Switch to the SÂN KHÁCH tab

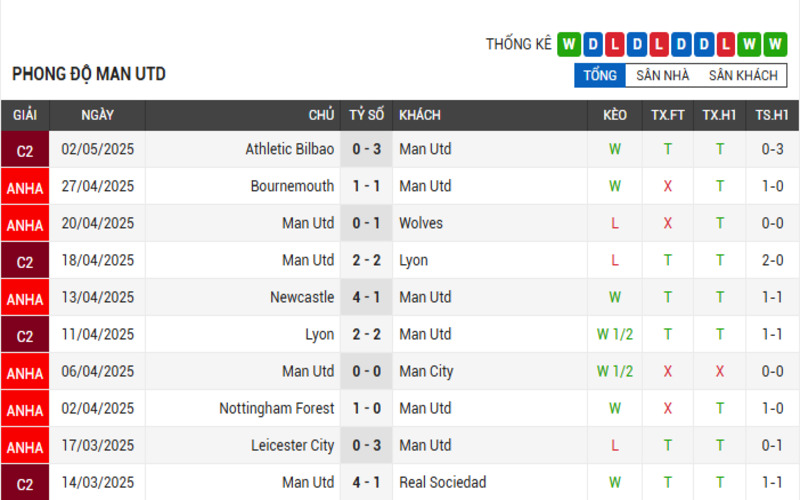(743, 76)
